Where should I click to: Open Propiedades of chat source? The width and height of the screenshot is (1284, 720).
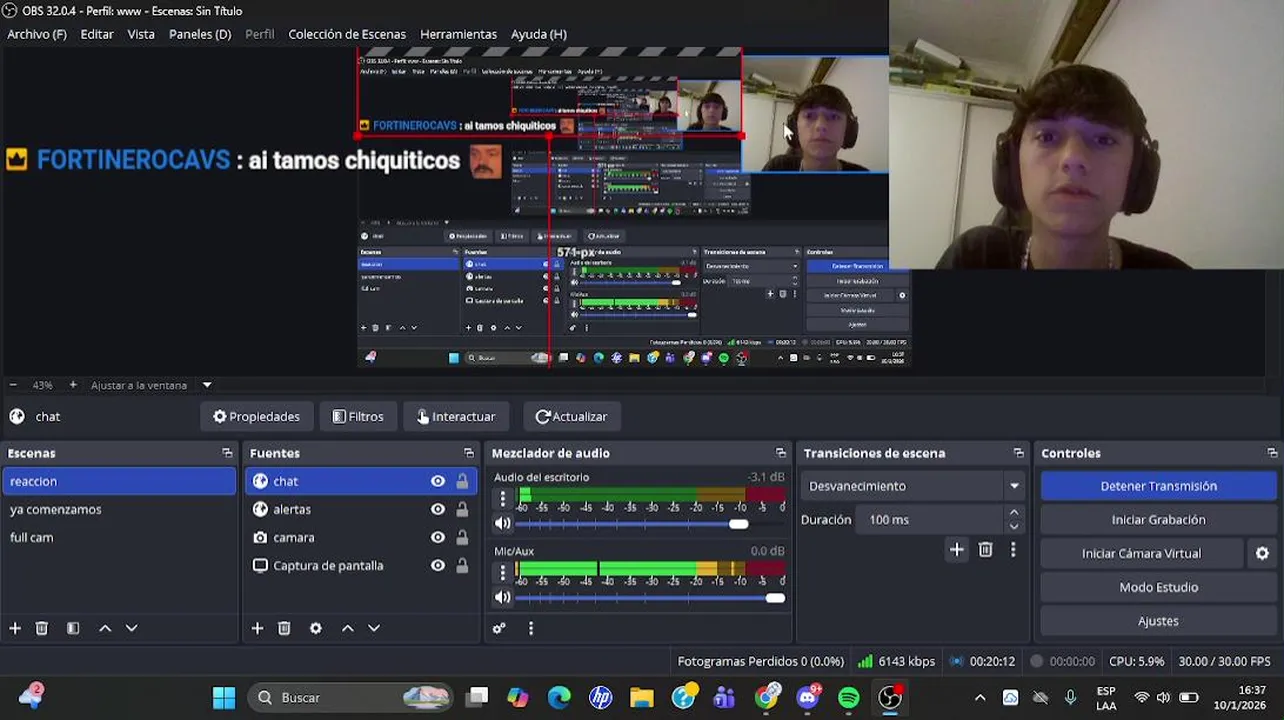pyautogui.click(x=256, y=417)
